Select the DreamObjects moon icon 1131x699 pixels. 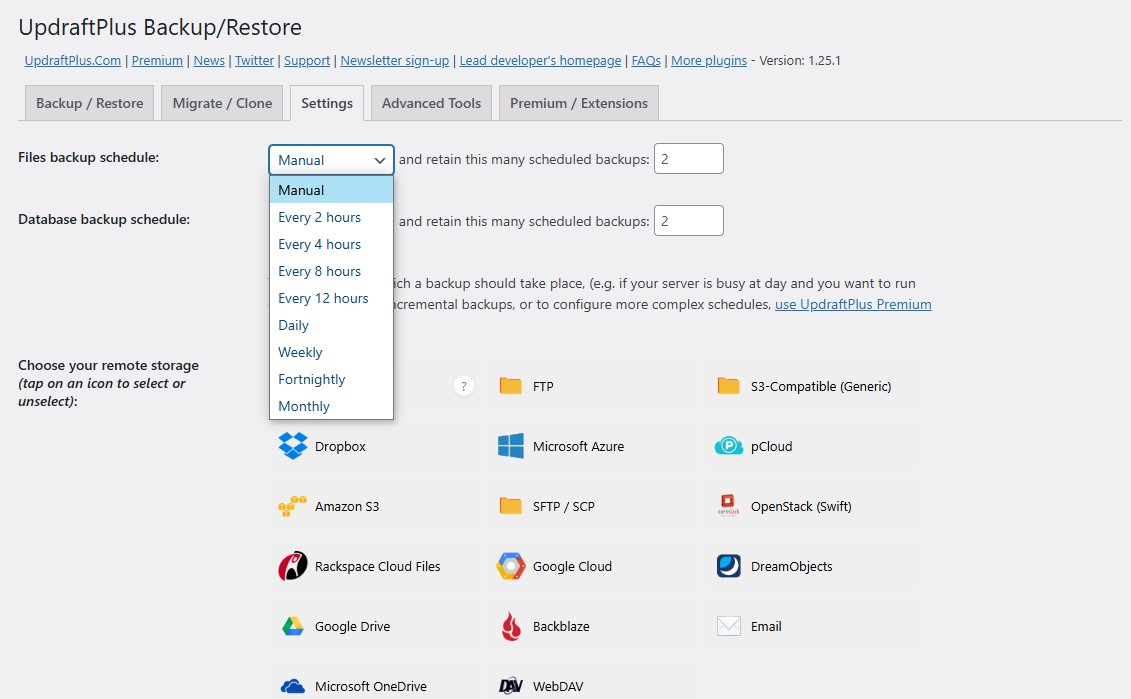pyautogui.click(x=729, y=566)
